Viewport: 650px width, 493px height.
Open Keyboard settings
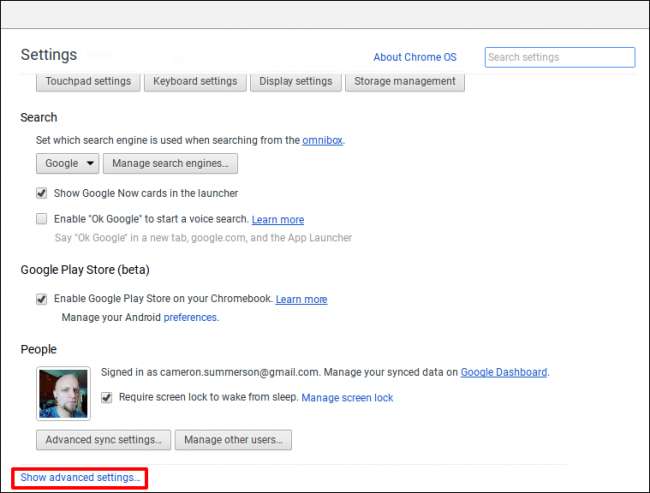pyautogui.click(x=195, y=81)
